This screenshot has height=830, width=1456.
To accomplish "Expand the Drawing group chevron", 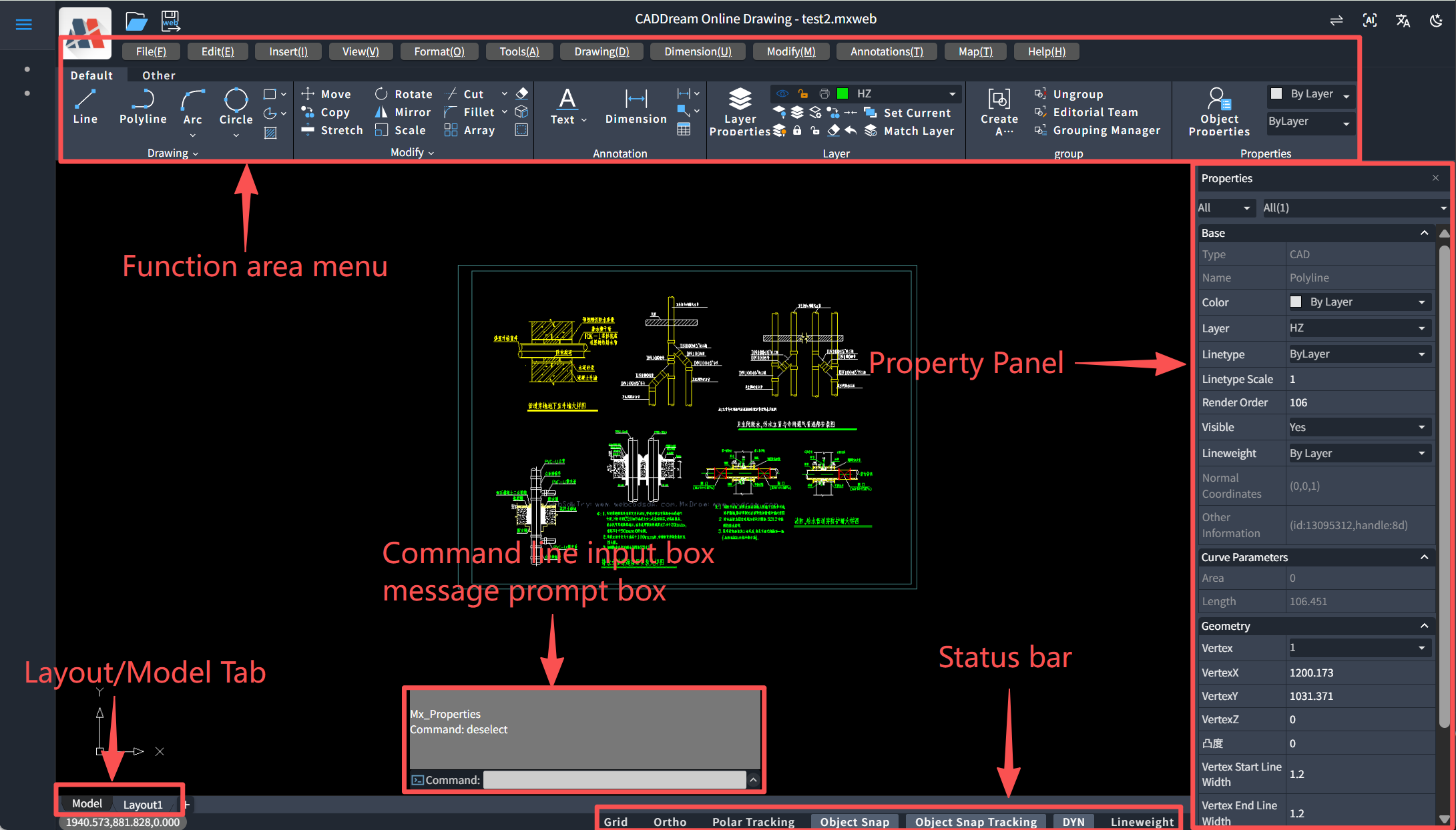I will [196, 153].
